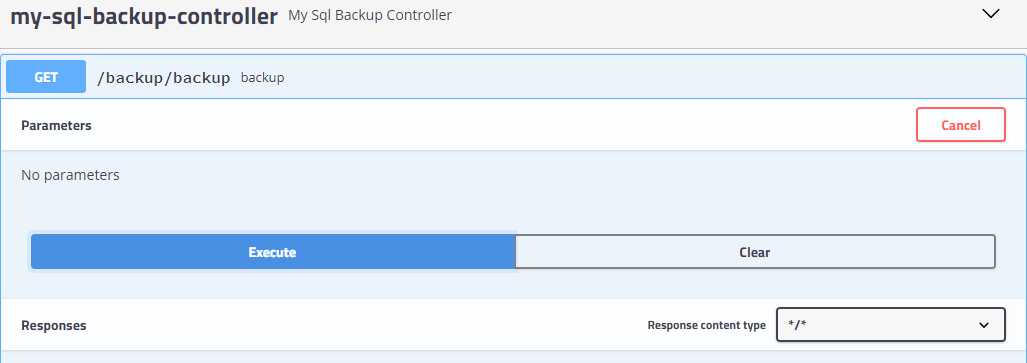Select the Parameters section heading

(56, 125)
